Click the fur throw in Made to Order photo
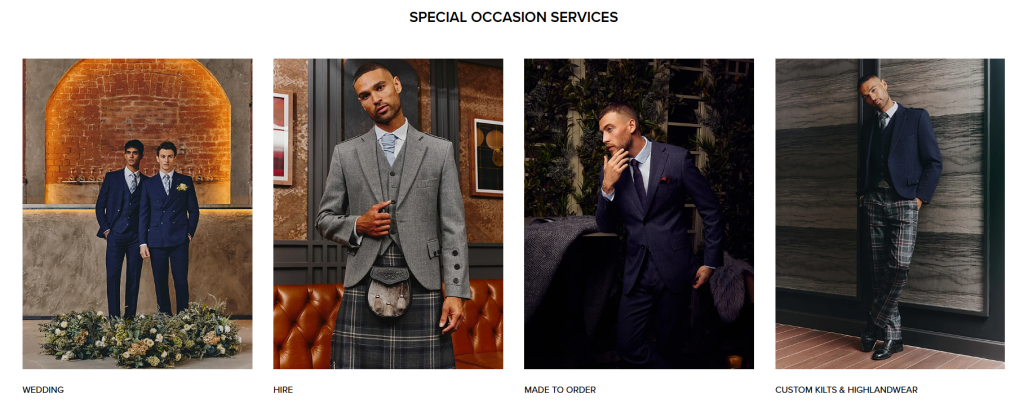Viewport: 1024px width, 412px height. [727, 287]
